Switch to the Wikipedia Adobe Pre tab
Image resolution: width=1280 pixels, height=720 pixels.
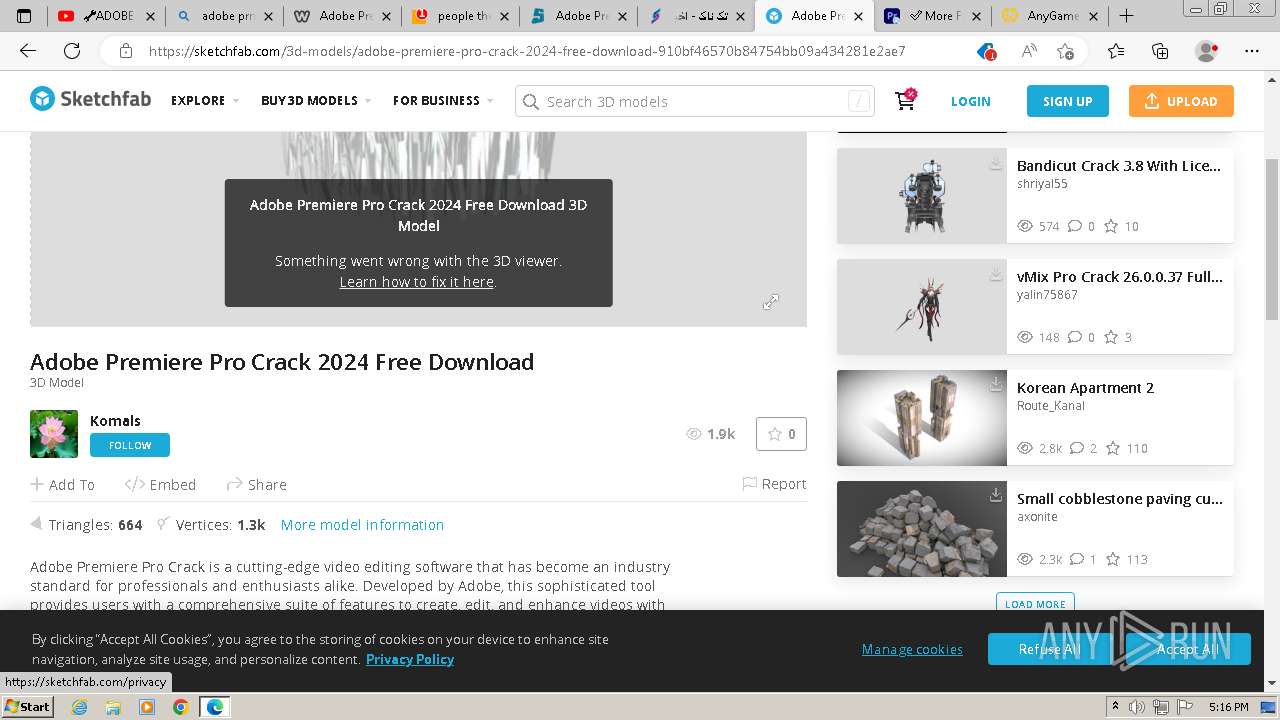click(x=342, y=16)
